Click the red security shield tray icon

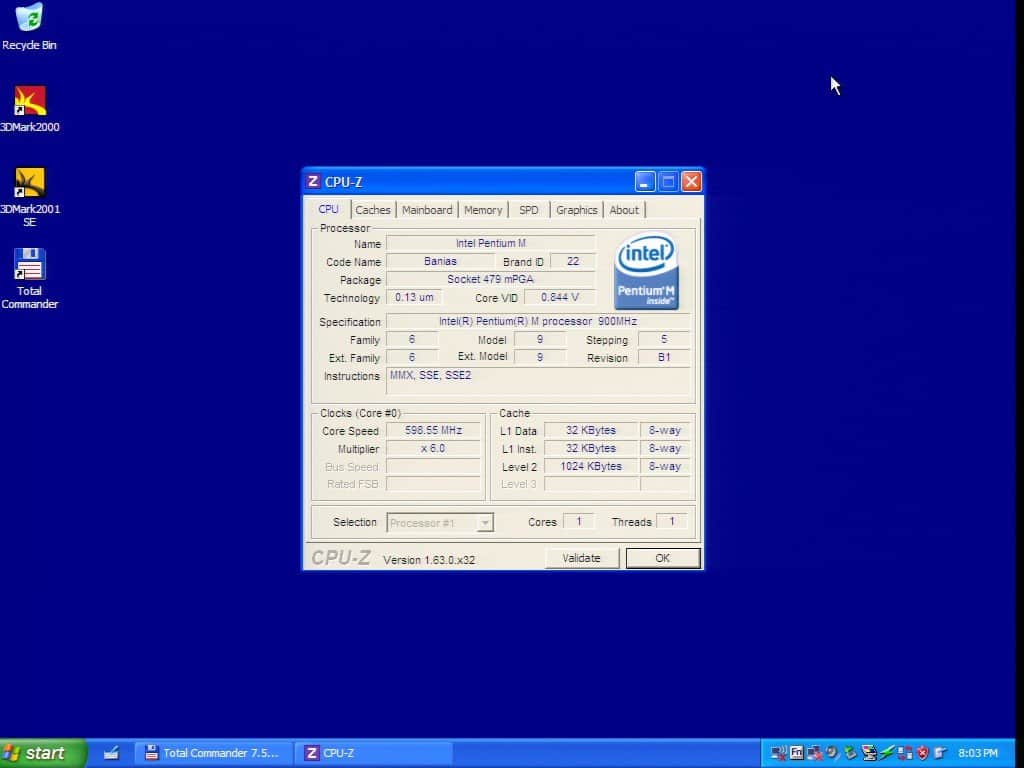click(x=923, y=753)
